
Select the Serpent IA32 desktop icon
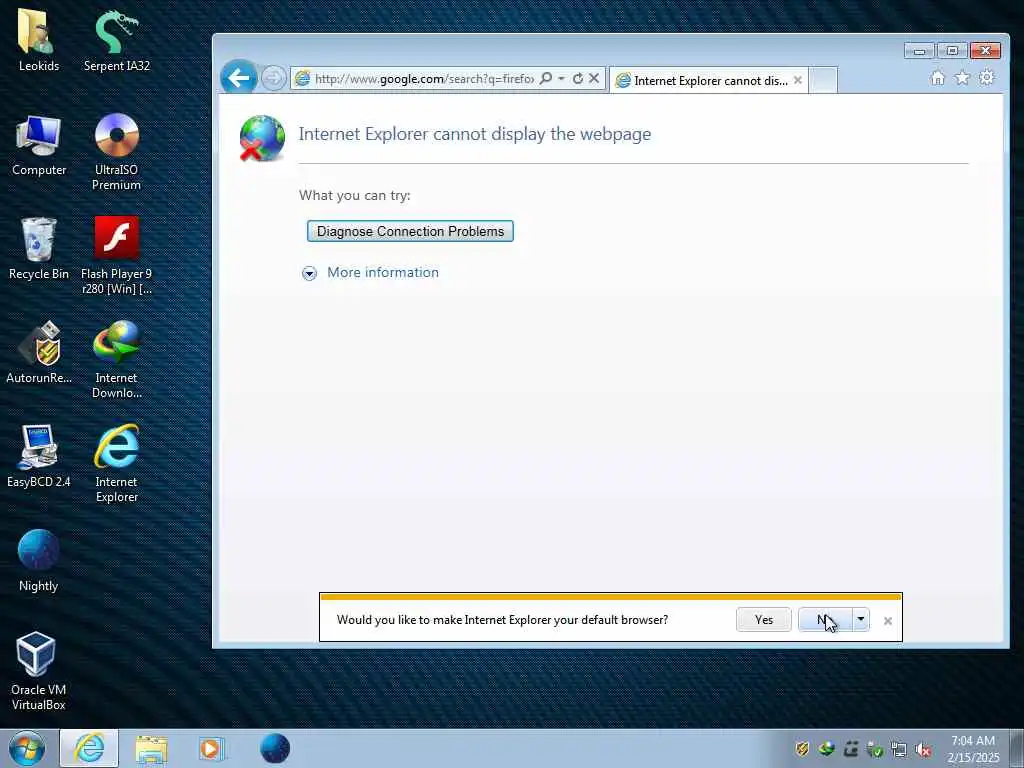[116, 40]
